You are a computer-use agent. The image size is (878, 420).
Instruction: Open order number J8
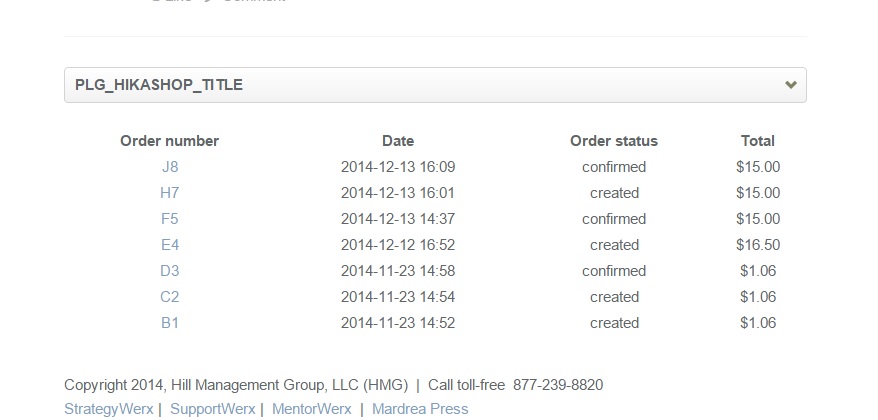[170, 167]
